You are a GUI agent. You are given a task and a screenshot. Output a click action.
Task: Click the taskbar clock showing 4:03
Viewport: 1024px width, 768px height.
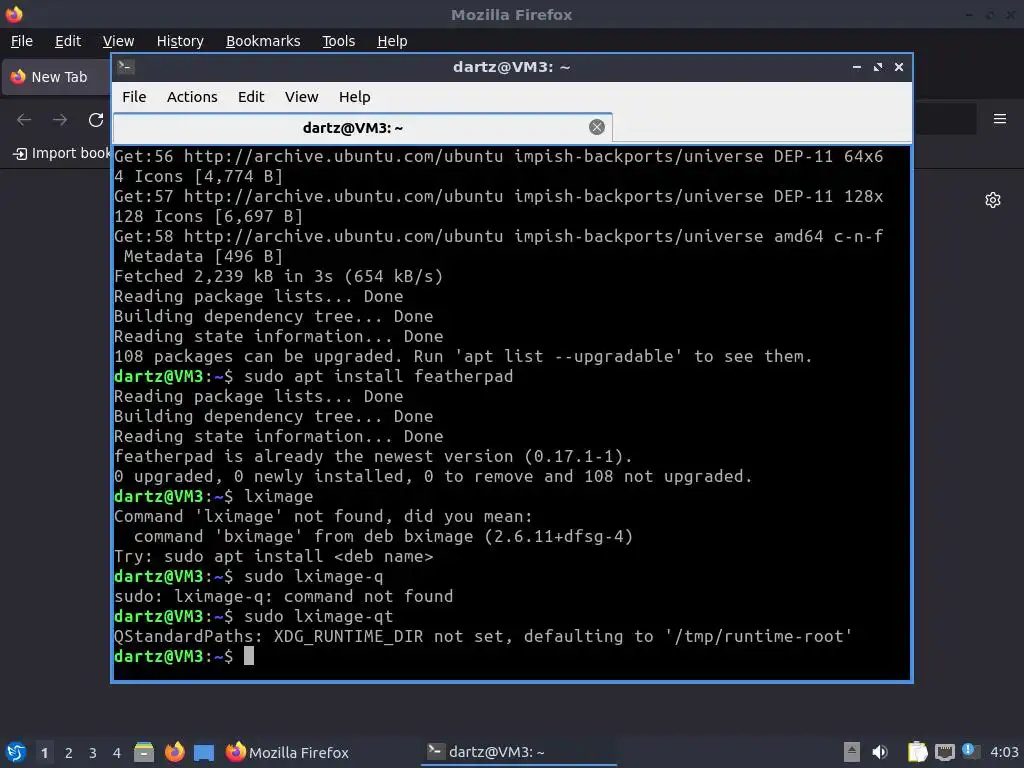[x=1004, y=752]
